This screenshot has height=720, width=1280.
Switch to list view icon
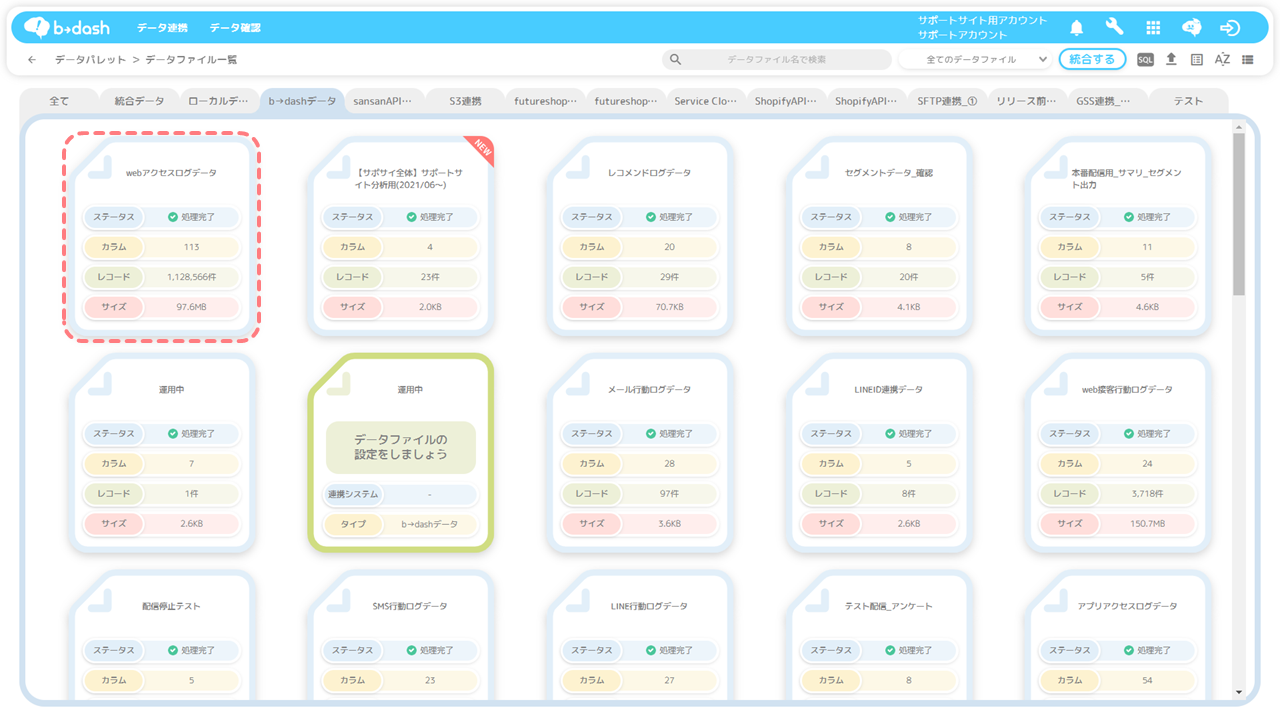point(1248,60)
